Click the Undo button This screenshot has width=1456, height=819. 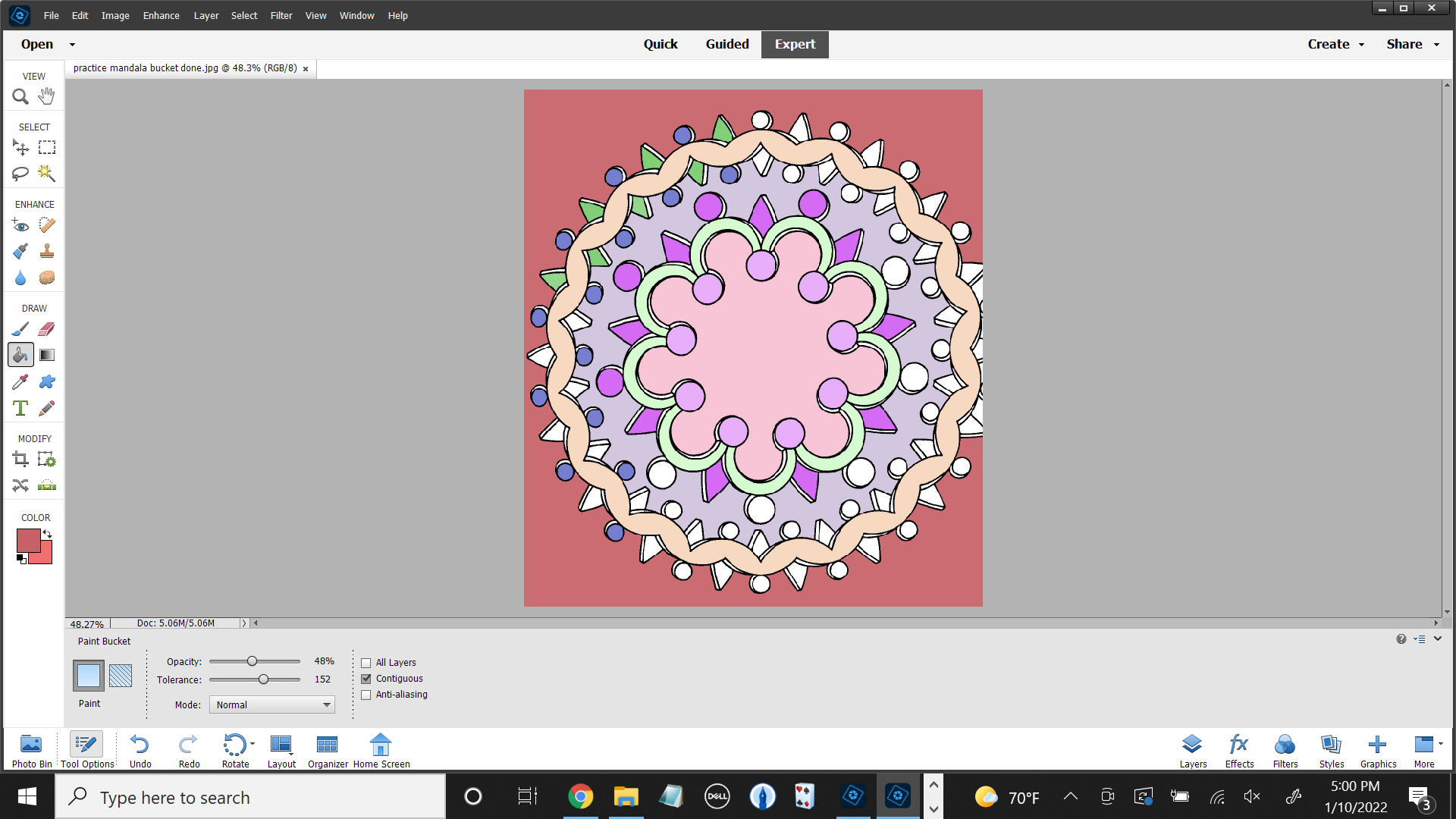140,750
